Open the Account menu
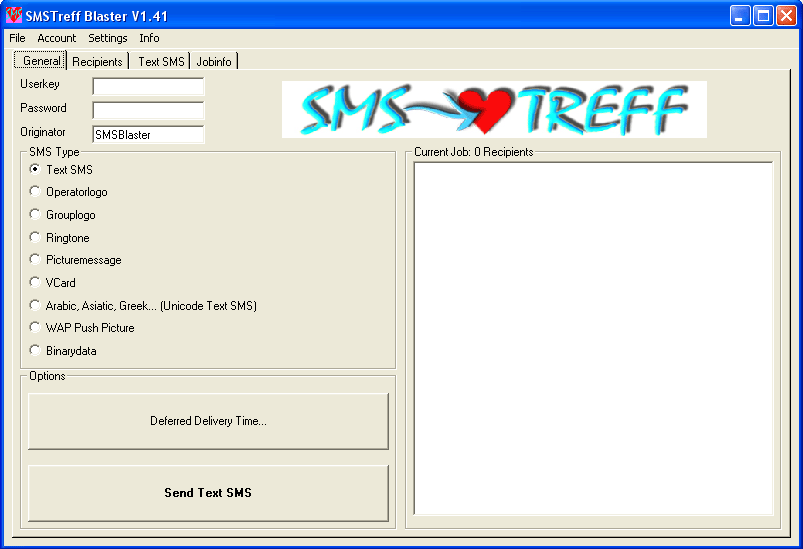 click(x=56, y=38)
